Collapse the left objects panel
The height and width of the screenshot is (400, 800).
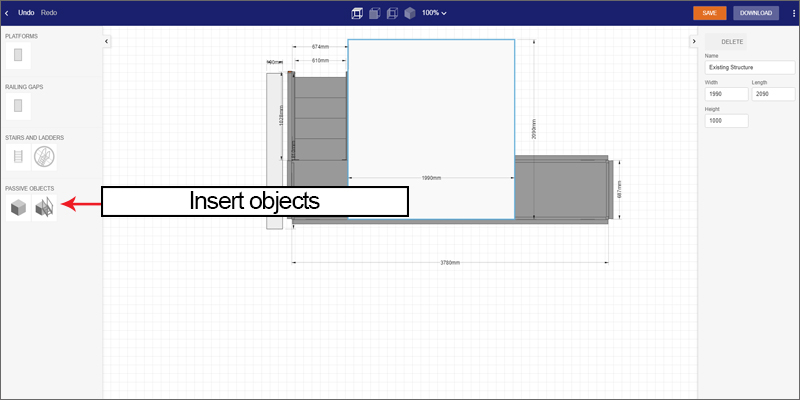click(x=107, y=41)
